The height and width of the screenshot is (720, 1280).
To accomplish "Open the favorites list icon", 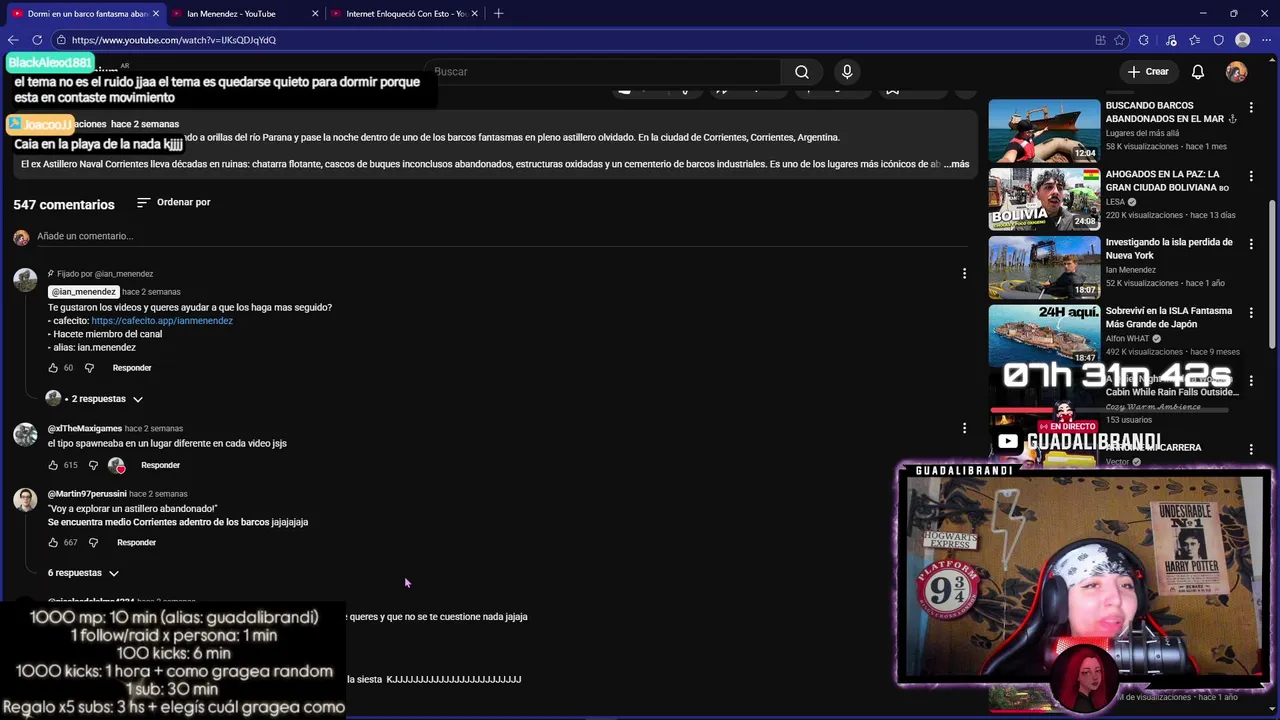I will pyautogui.click(x=1195, y=40).
